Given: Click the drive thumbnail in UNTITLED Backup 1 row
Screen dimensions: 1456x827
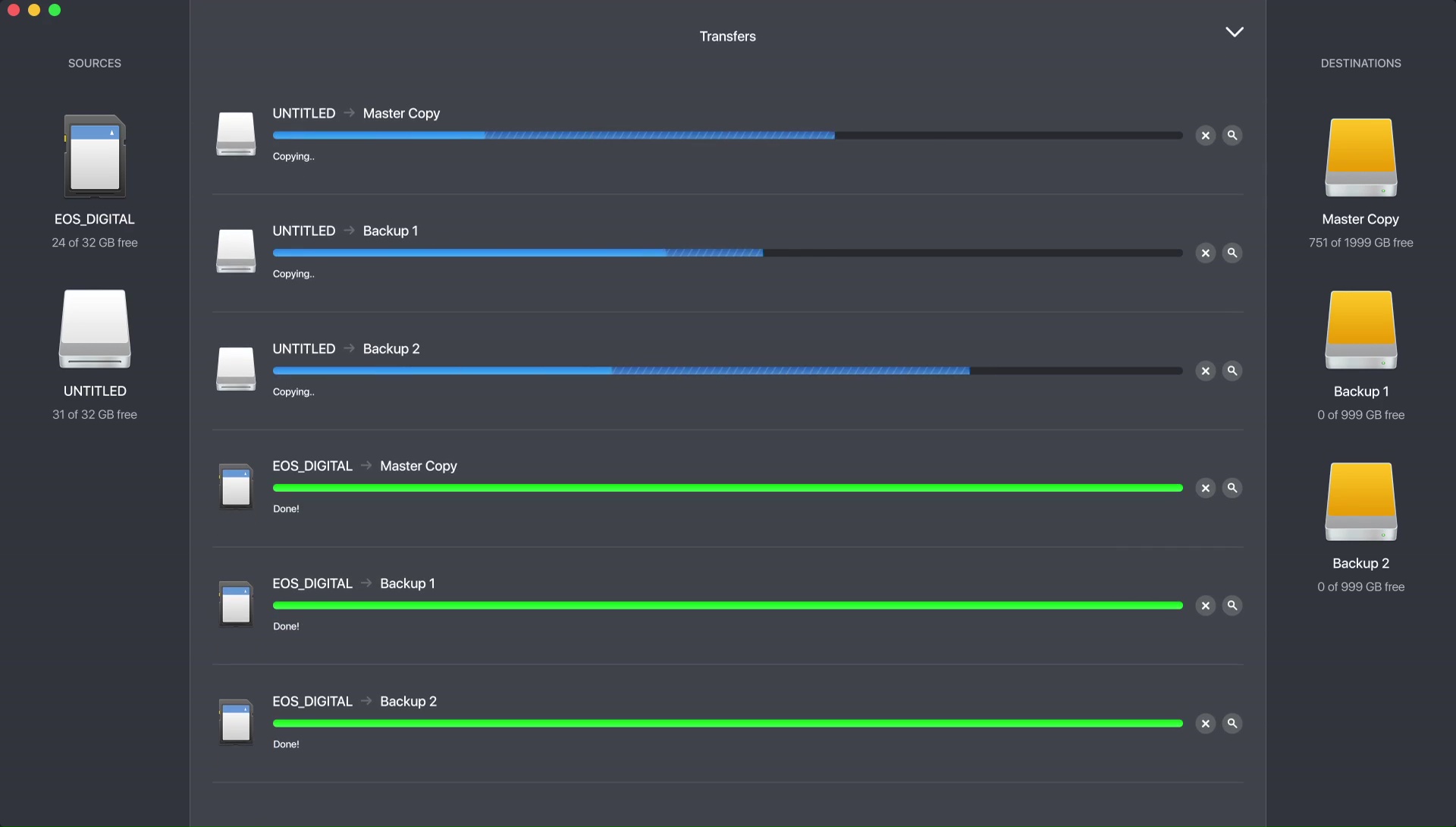Looking at the screenshot, I should point(236,251).
